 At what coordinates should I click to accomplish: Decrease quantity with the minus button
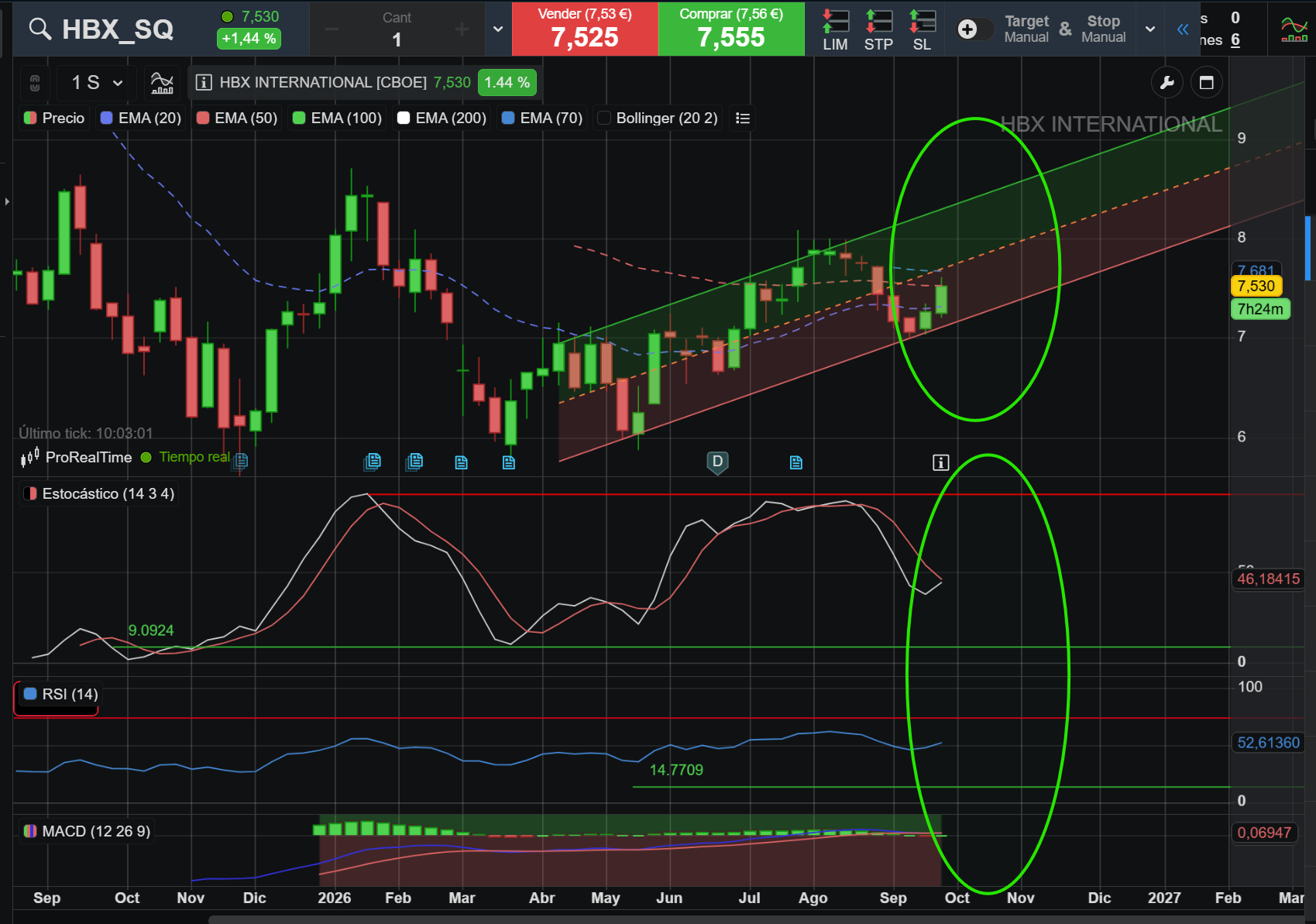click(x=332, y=29)
